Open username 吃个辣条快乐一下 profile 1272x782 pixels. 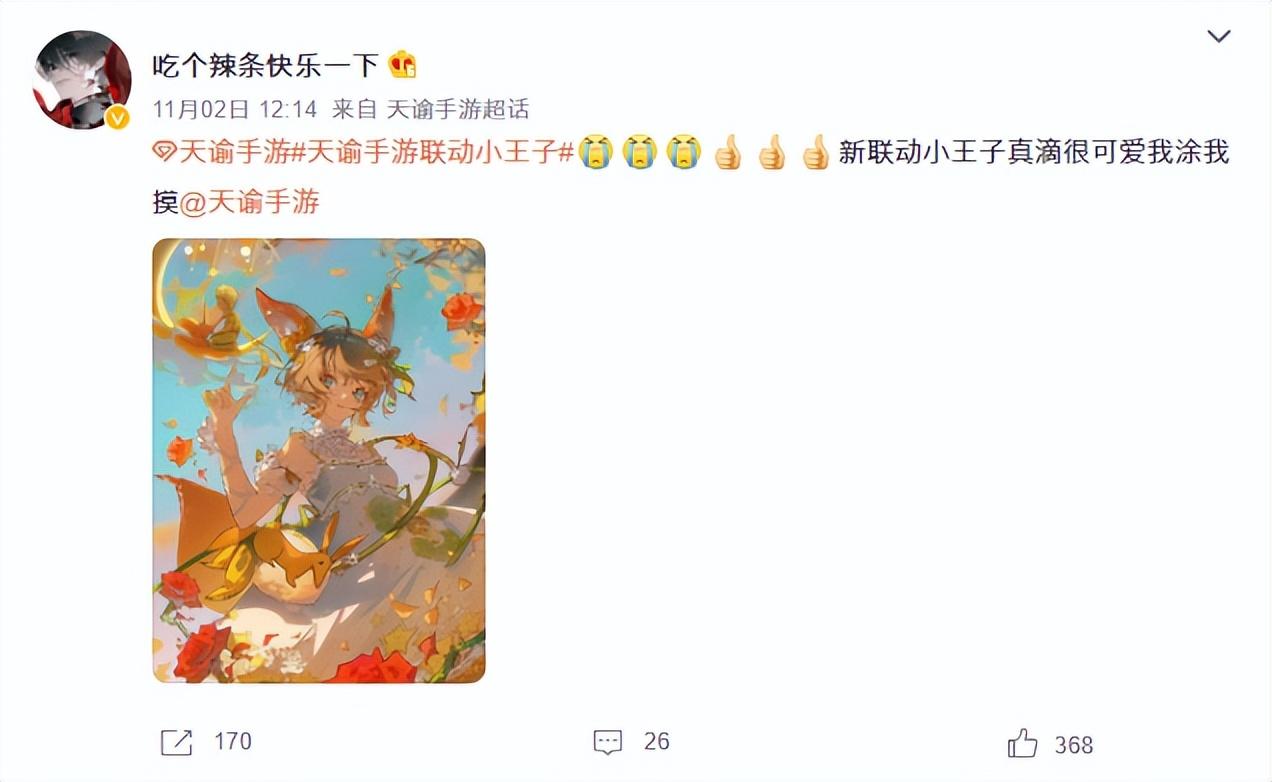[266, 65]
